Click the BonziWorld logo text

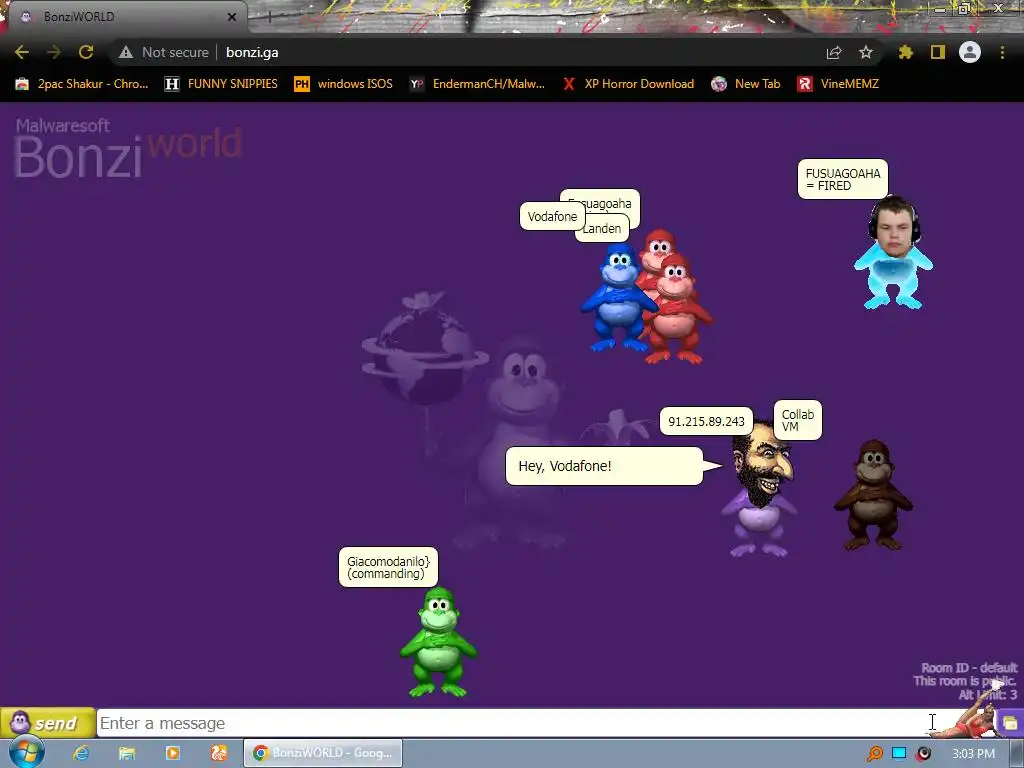click(128, 148)
